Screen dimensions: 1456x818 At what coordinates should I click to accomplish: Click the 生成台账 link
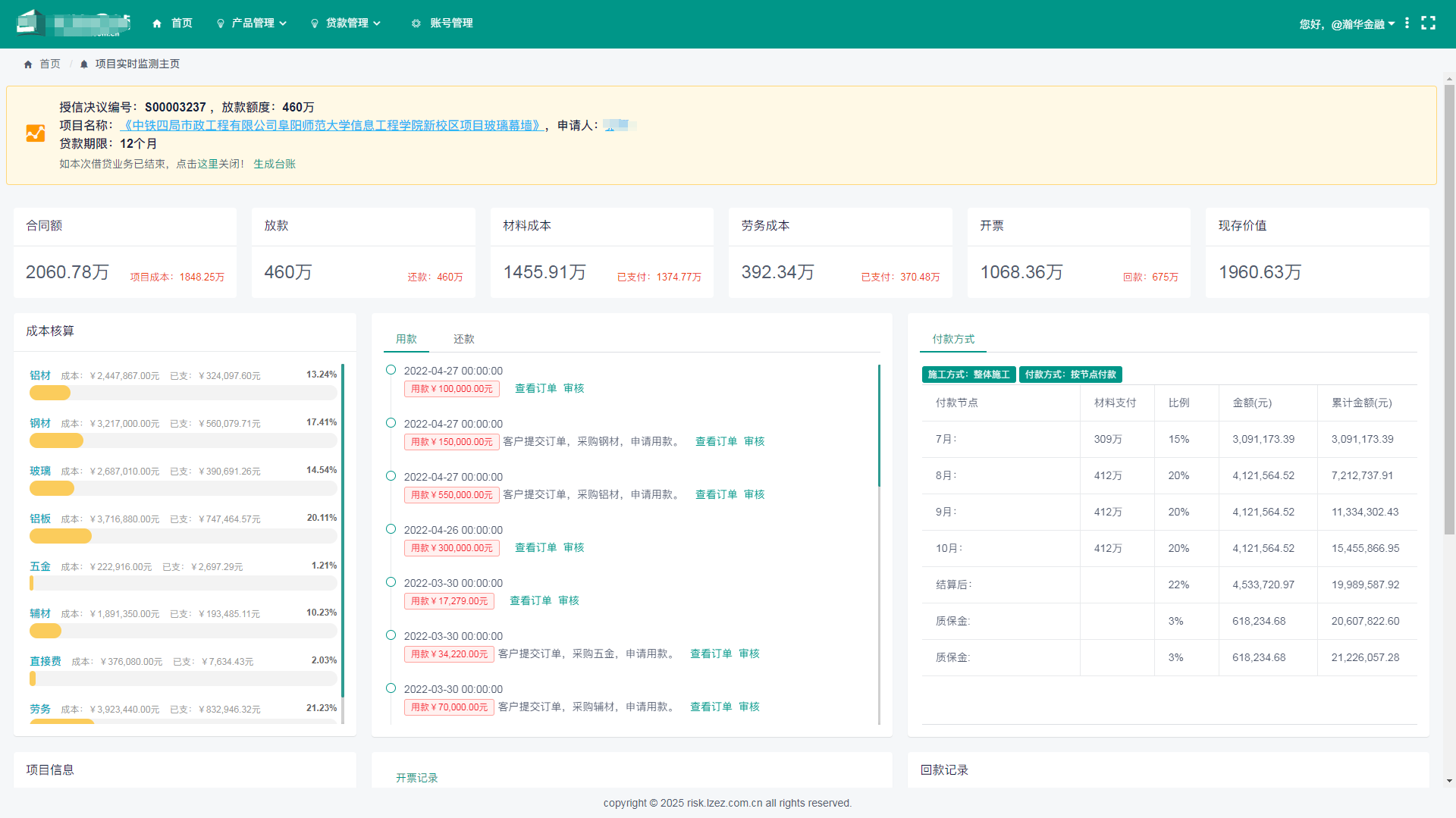point(275,164)
